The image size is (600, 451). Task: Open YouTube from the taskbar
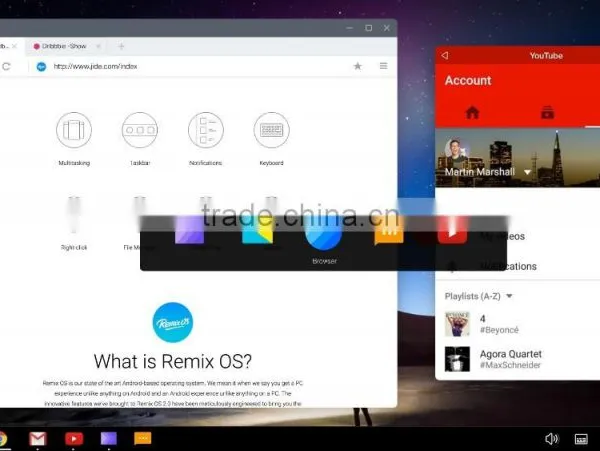[74, 439]
